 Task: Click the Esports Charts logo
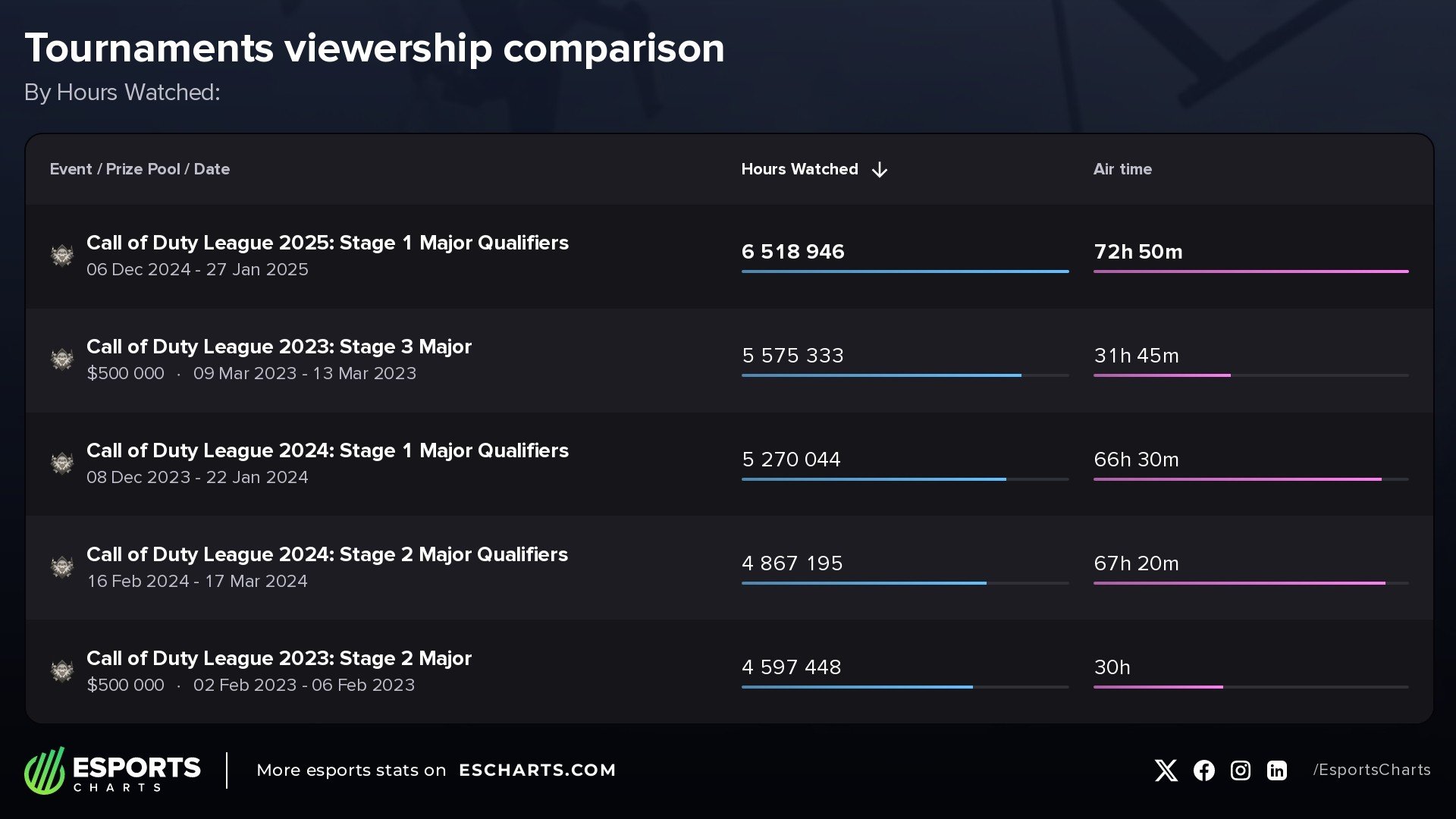point(112,770)
